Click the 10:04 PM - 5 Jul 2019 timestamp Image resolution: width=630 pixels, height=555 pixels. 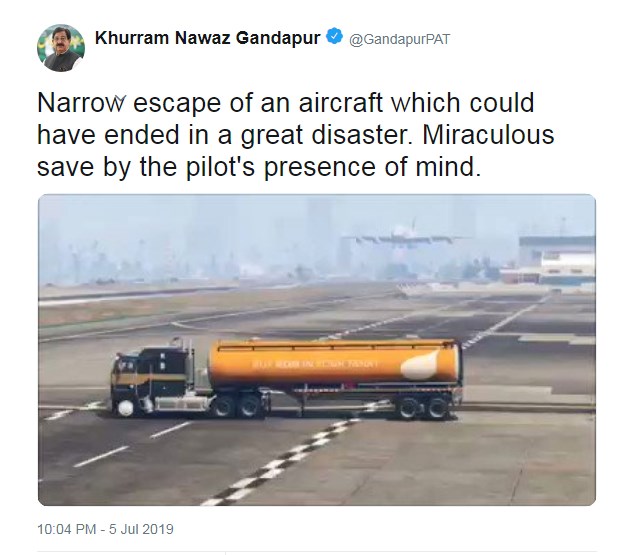tap(105, 529)
